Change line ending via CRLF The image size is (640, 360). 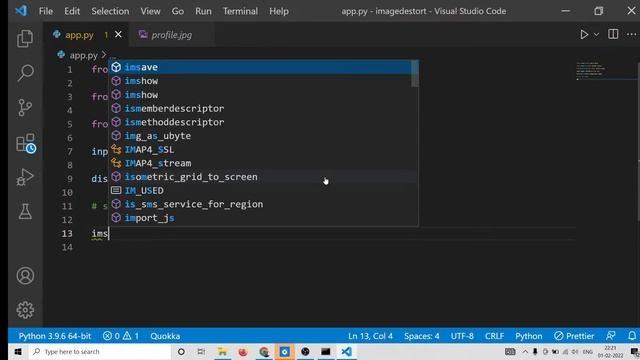494,336
